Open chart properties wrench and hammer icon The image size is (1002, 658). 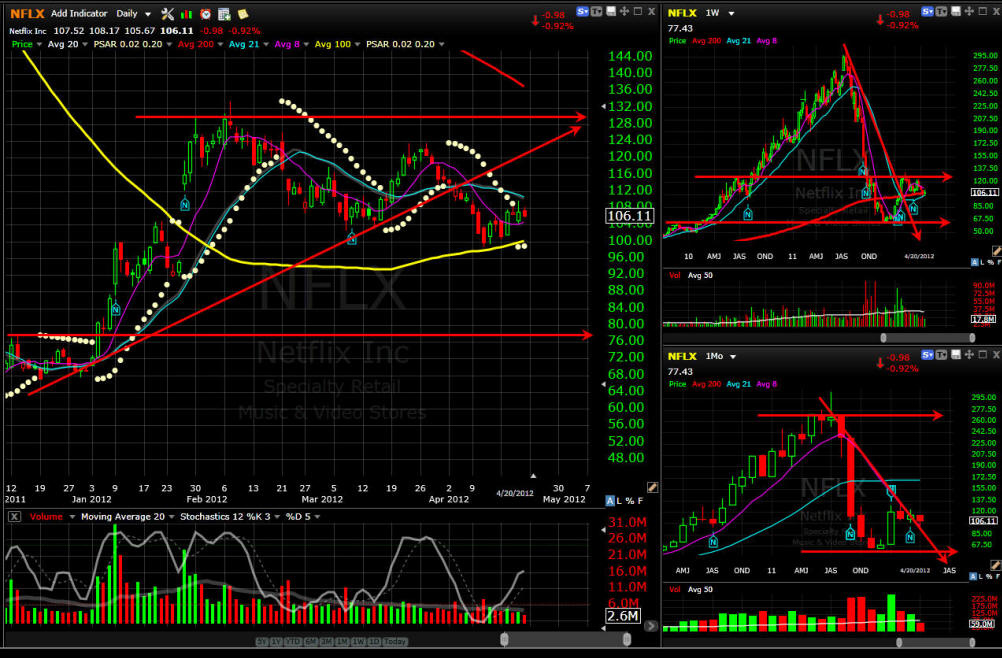pos(167,13)
